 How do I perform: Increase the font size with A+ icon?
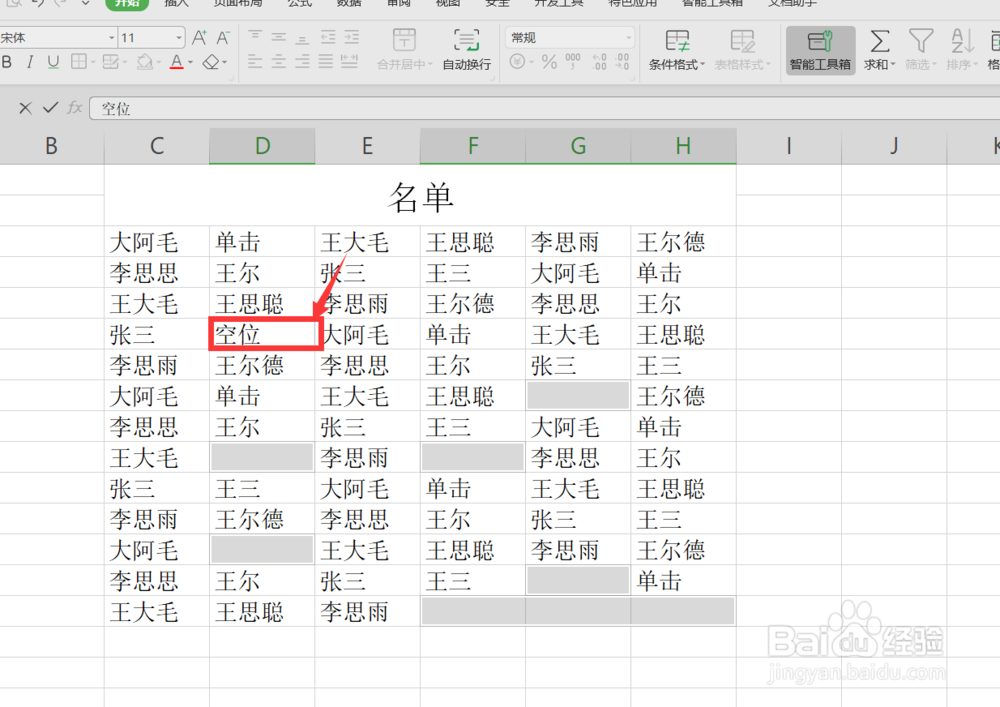tap(199, 38)
